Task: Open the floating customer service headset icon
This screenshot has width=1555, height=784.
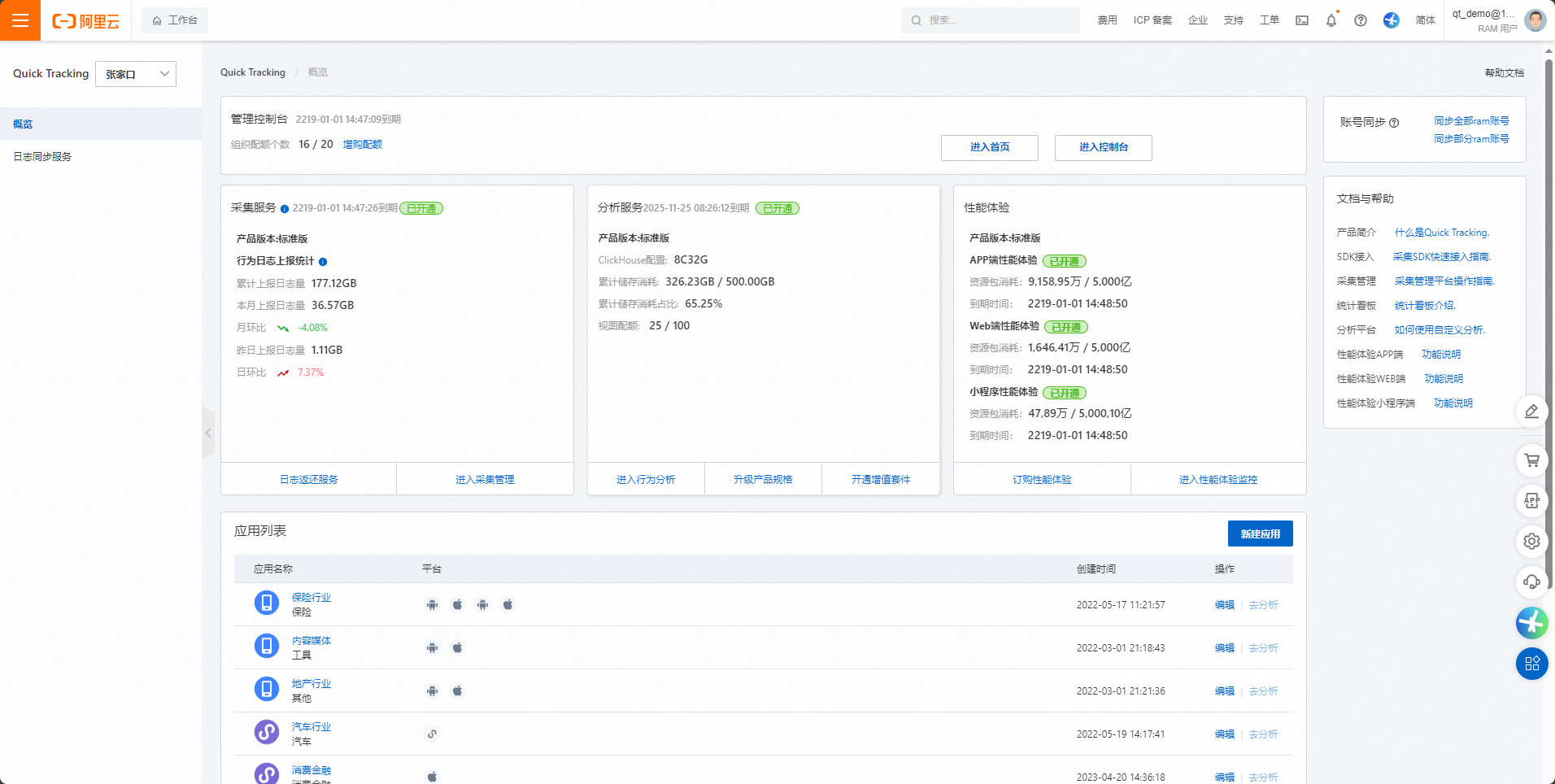Action: click(1531, 582)
